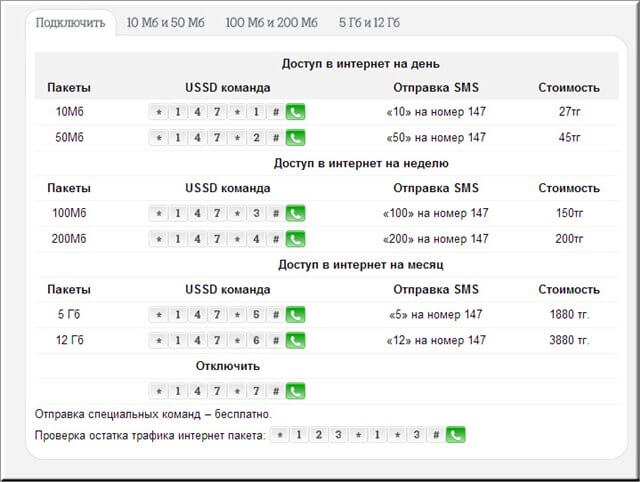Click the digit 5 key in 5 Гб row
Viewport: 640px width, 482px height.
pyautogui.click(x=256, y=315)
